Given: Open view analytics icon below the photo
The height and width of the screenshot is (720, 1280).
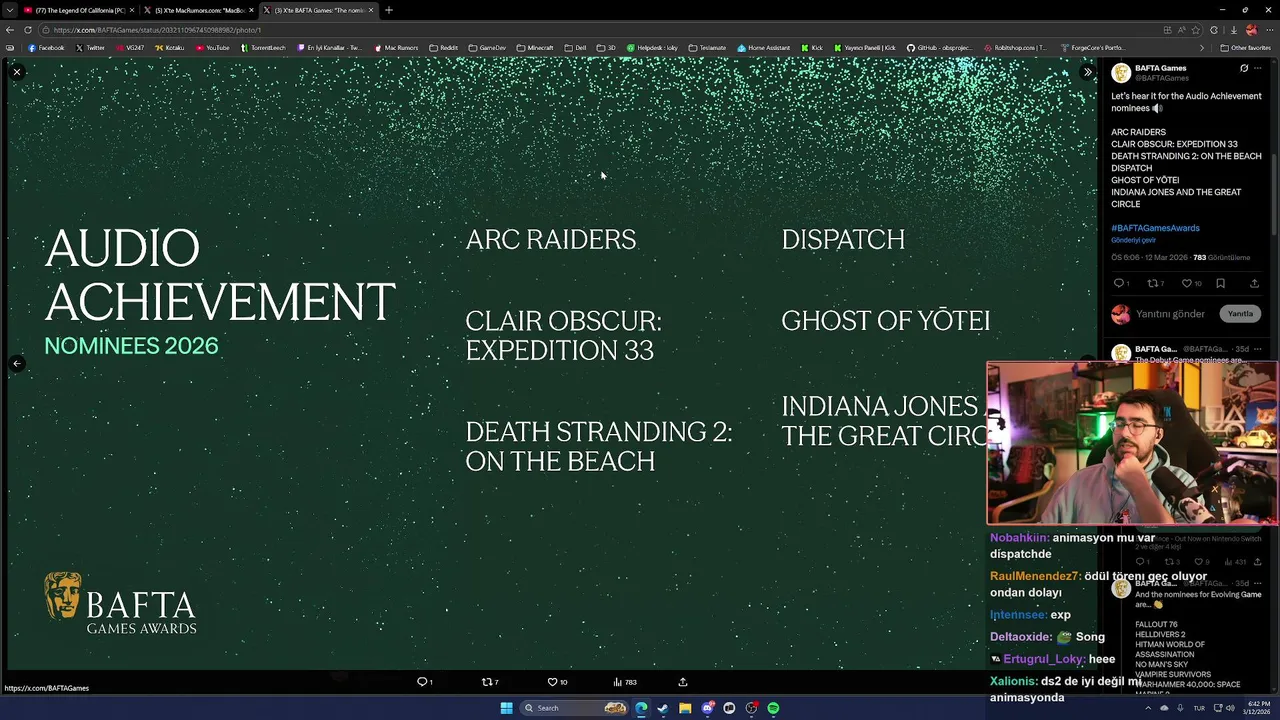Looking at the screenshot, I should click(x=618, y=682).
